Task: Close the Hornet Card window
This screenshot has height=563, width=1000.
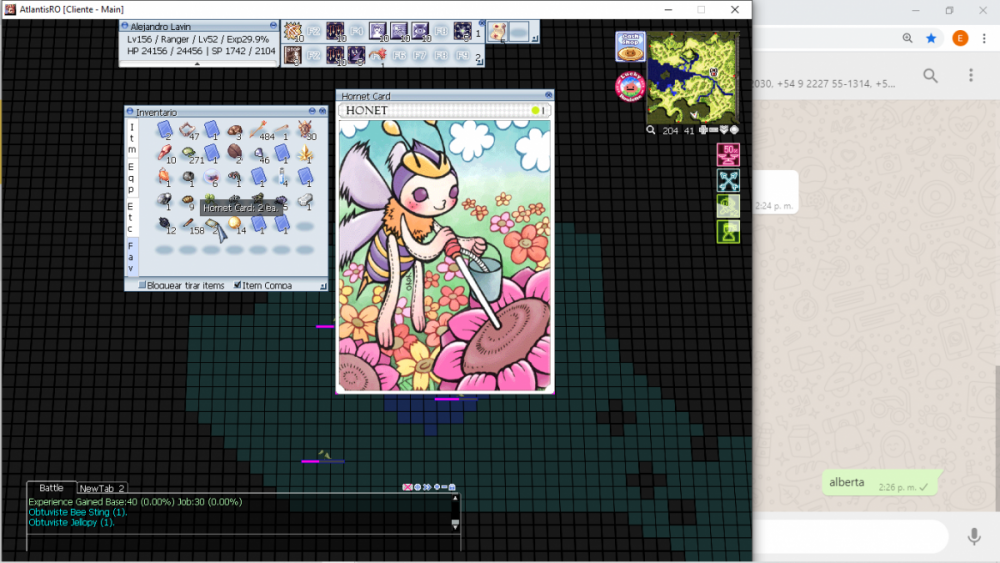Action: [x=548, y=96]
